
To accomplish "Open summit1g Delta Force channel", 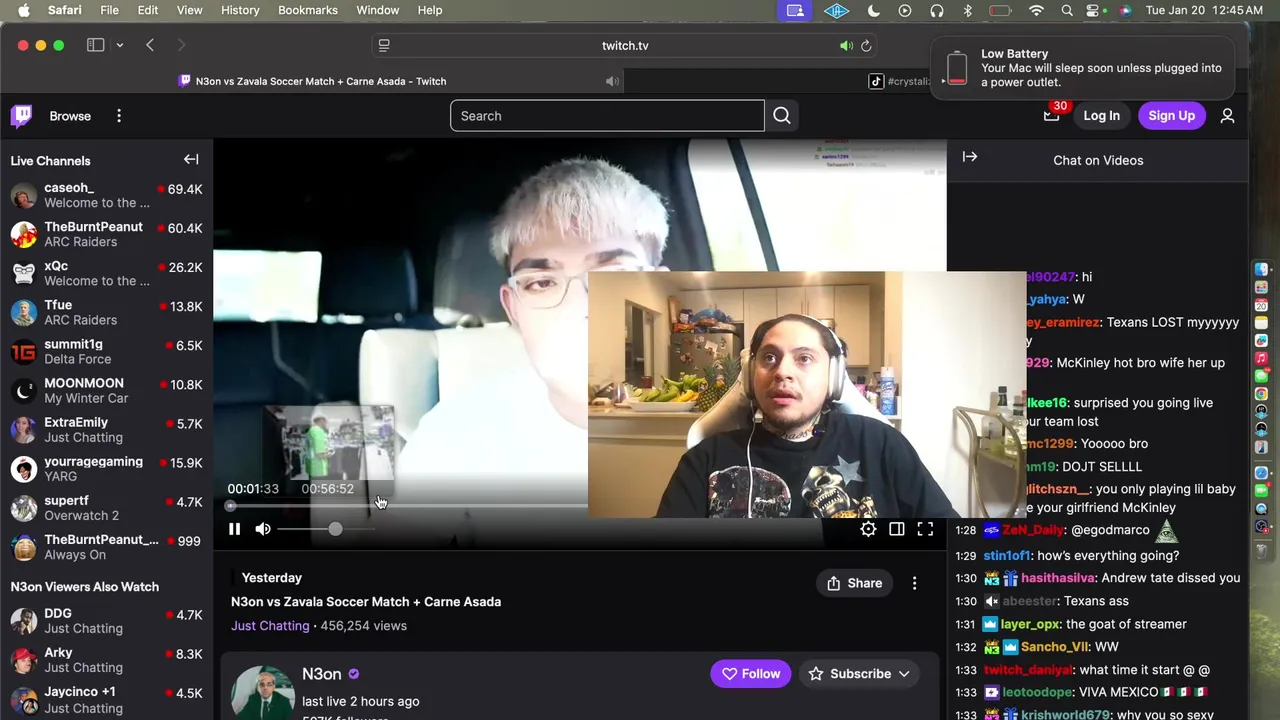I will pyautogui.click(x=106, y=351).
